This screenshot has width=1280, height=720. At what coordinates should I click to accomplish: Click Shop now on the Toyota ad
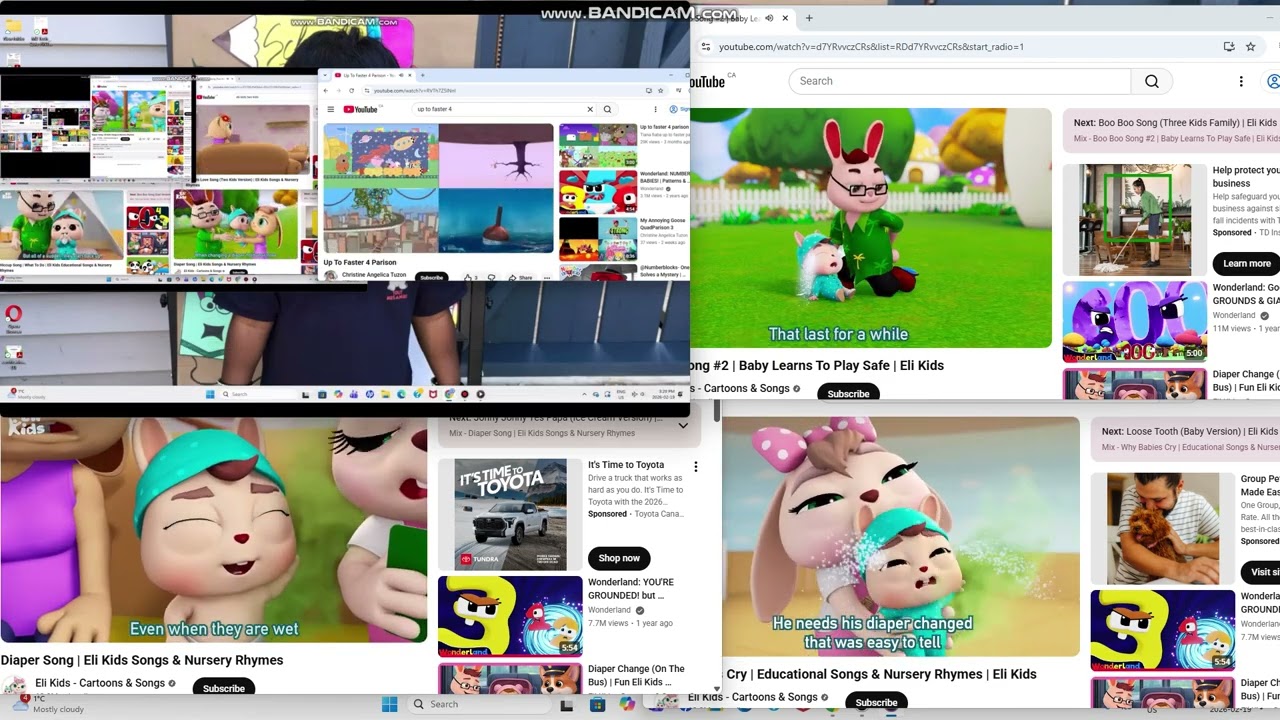coord(619,558)
